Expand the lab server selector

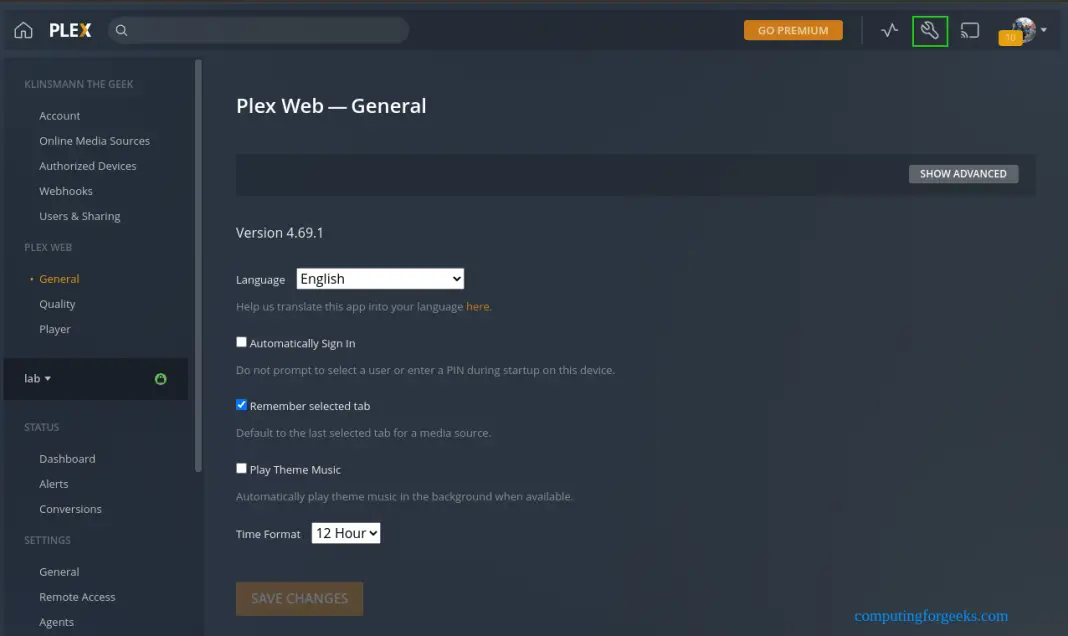pyautogui.click(x=37, y=379)
